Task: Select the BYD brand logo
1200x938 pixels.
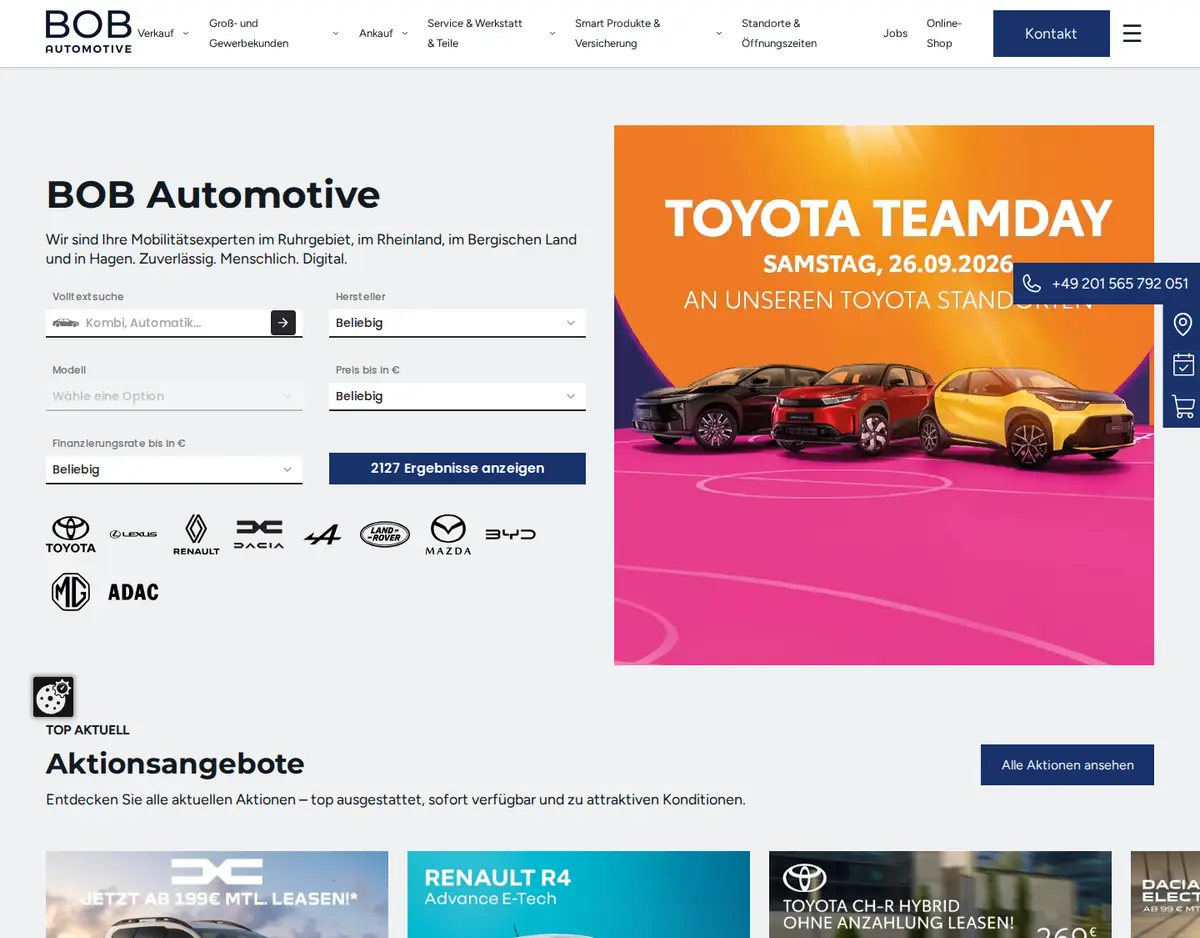Action: click(511, 535)
